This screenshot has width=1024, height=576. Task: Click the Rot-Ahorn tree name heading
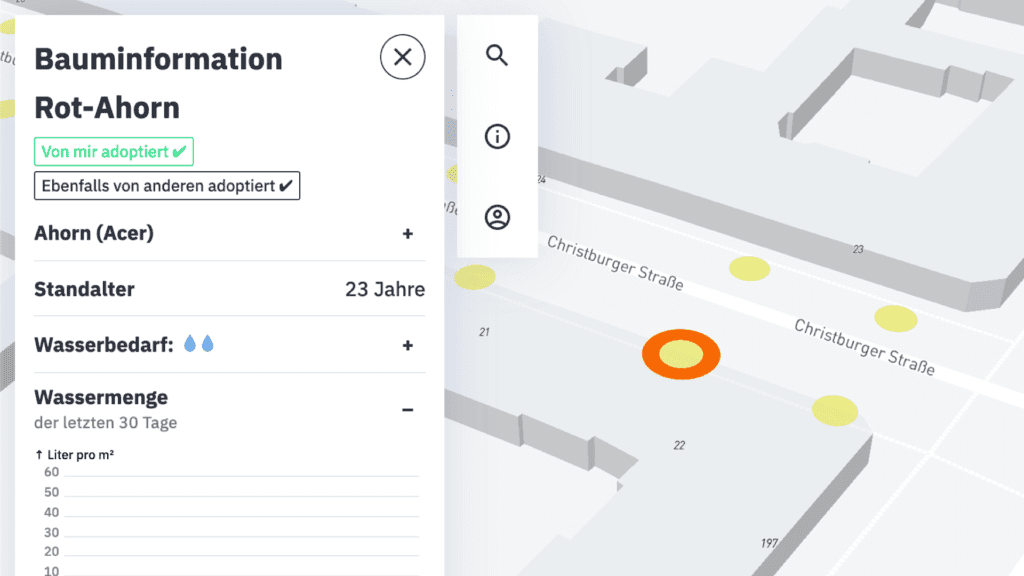(107, 108)
